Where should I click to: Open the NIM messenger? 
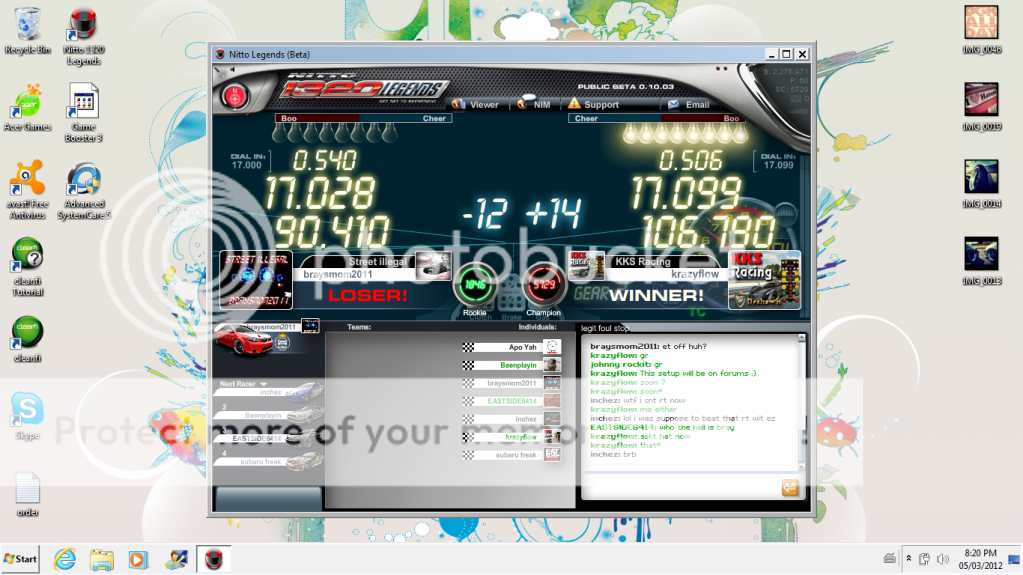[534, 104]
